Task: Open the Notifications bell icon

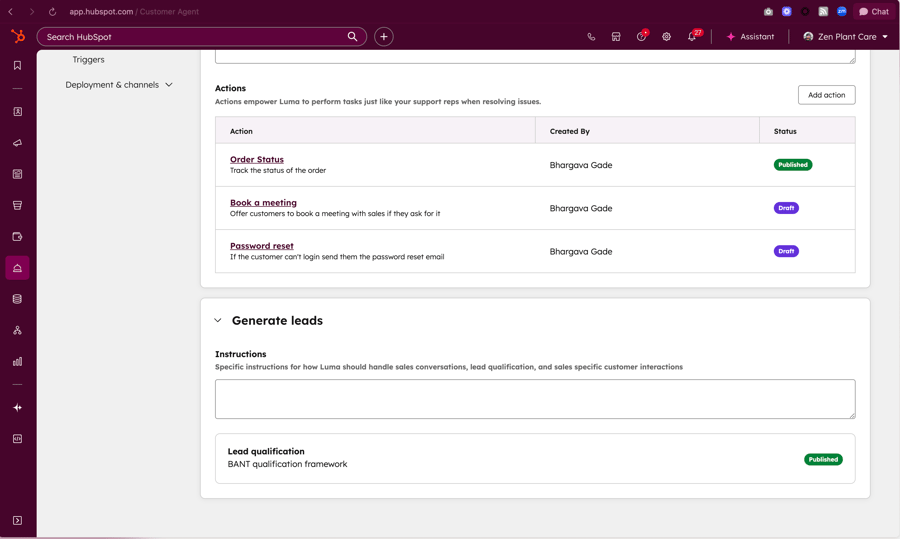Action: (x=691, y=37)
